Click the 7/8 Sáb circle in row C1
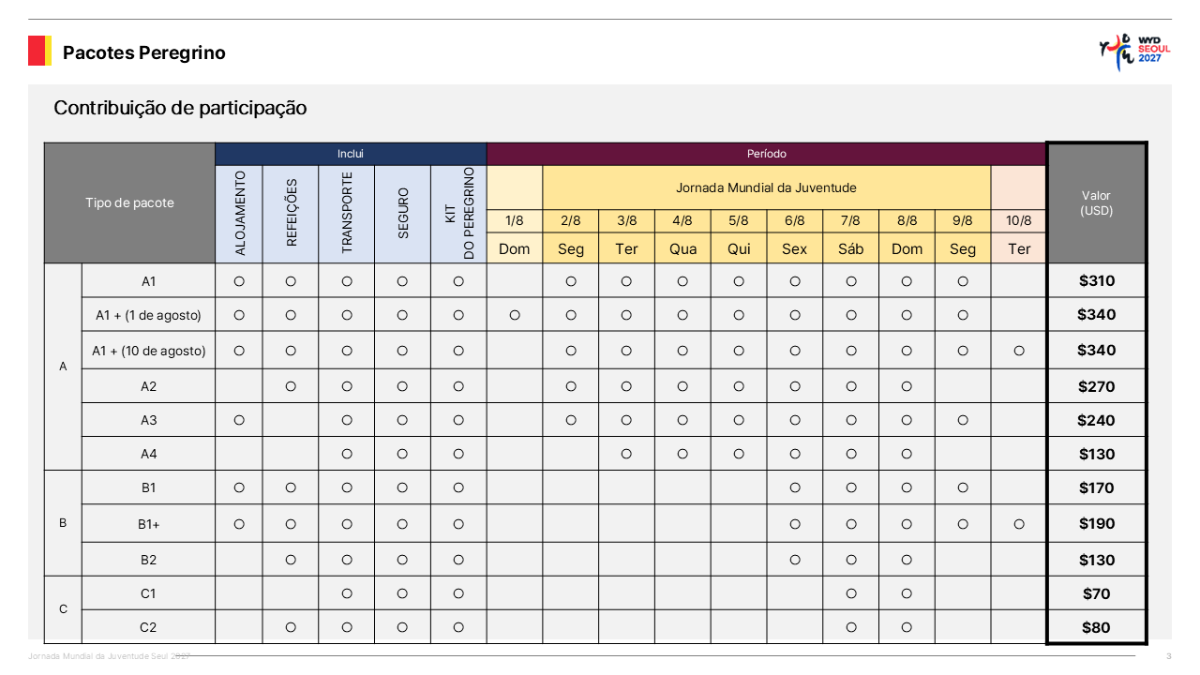Viewport: 1200px width, 675px height. pyautogui.click(x=851, y=594)
